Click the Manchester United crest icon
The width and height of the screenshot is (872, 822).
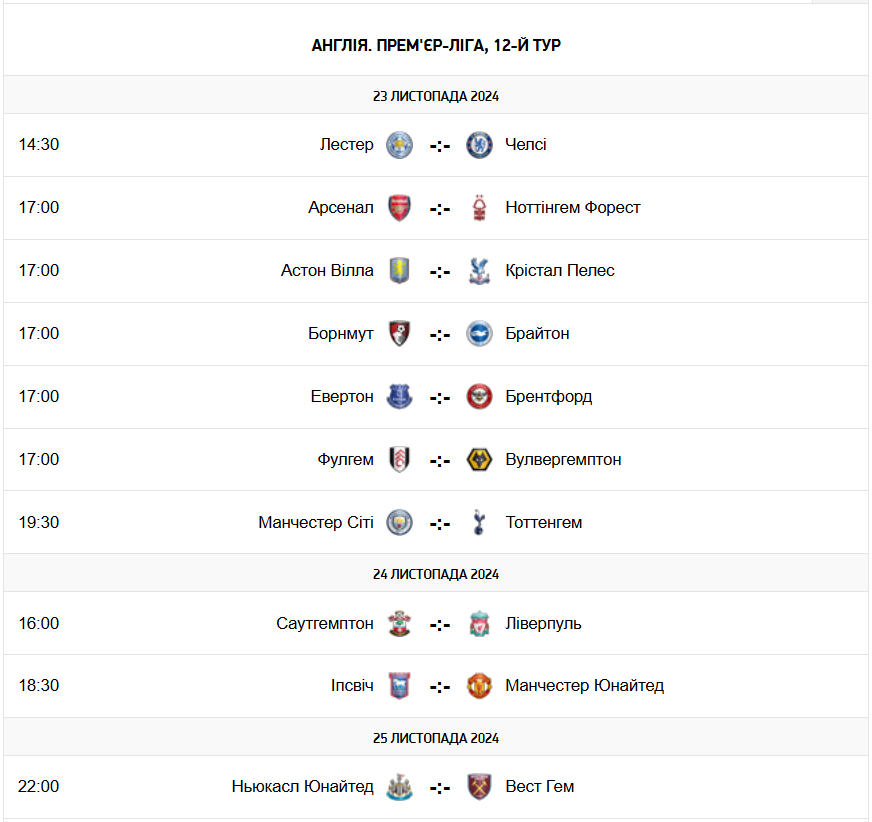click(480, 686)
